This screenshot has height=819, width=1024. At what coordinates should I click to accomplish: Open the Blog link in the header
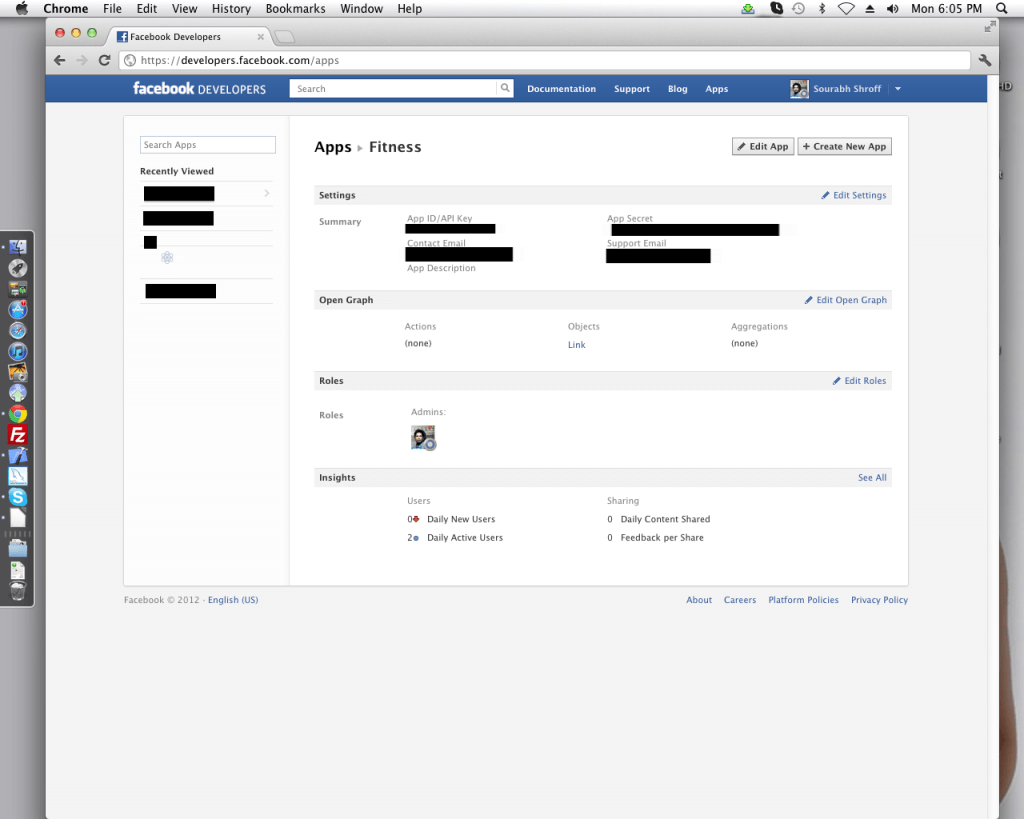coord(677,89)
